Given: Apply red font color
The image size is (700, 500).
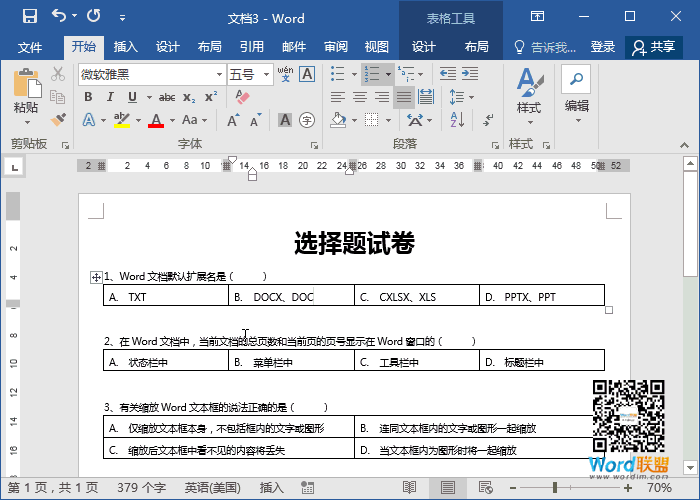Looking at the screenshot, I should [x=156, y=120].
